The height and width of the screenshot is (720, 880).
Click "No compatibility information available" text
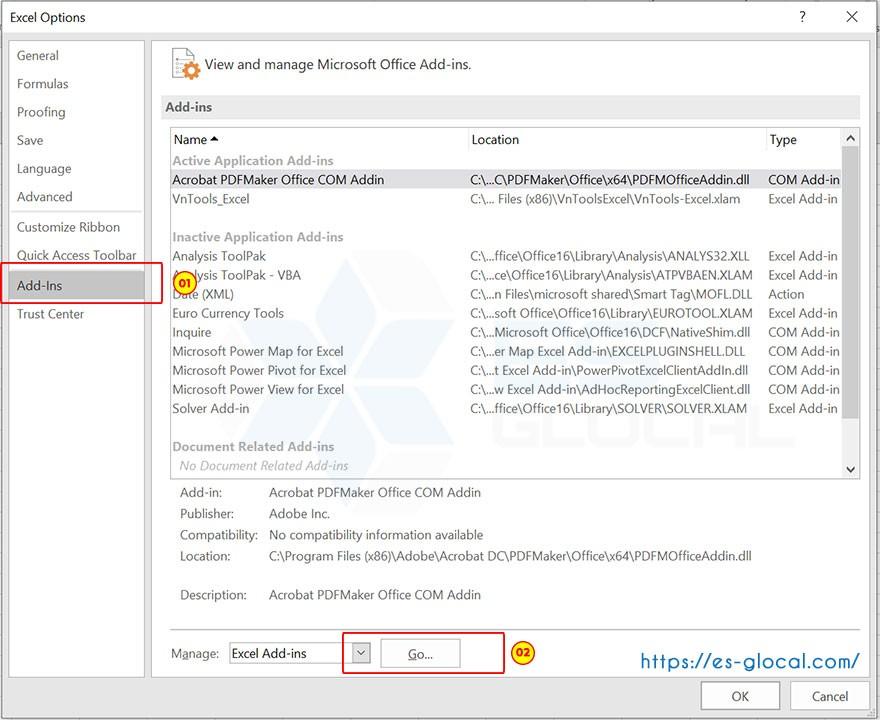[376, 535]
